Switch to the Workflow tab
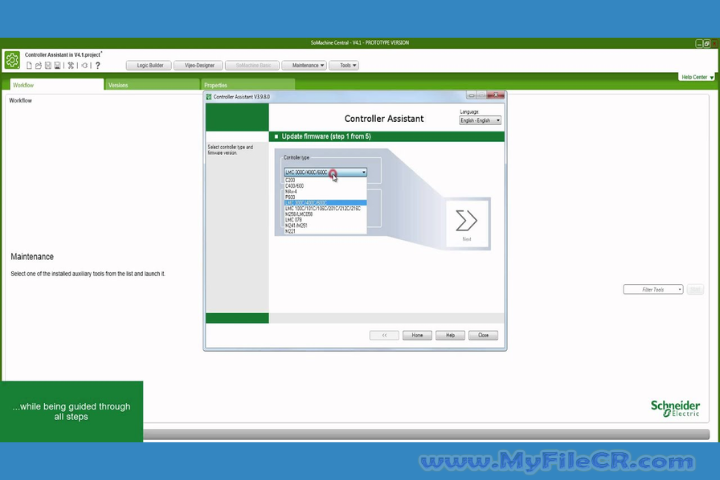Viewport: 720px width, 480px height. [56, 85]
